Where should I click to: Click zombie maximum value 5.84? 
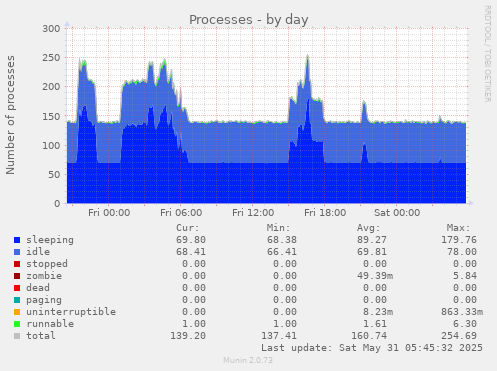coord(465,276)
